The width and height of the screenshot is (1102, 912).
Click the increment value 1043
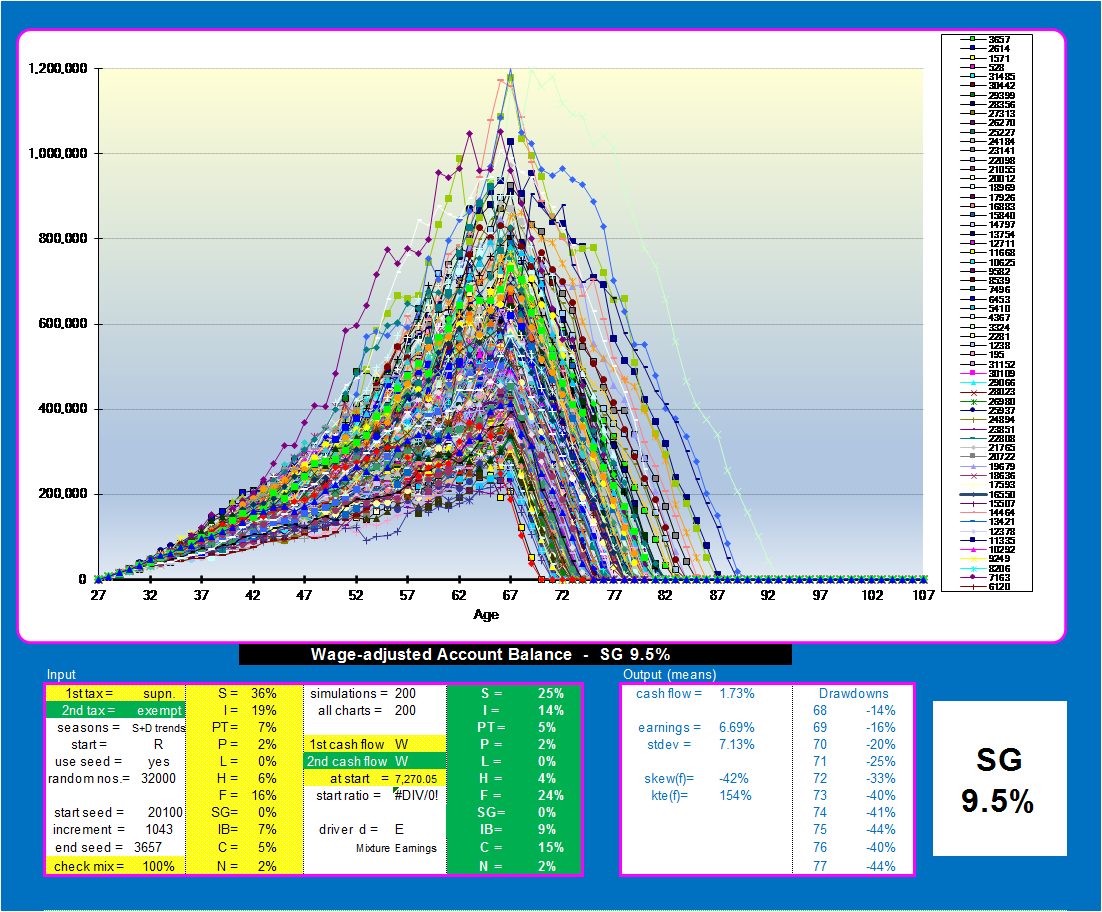coord(159,829)
